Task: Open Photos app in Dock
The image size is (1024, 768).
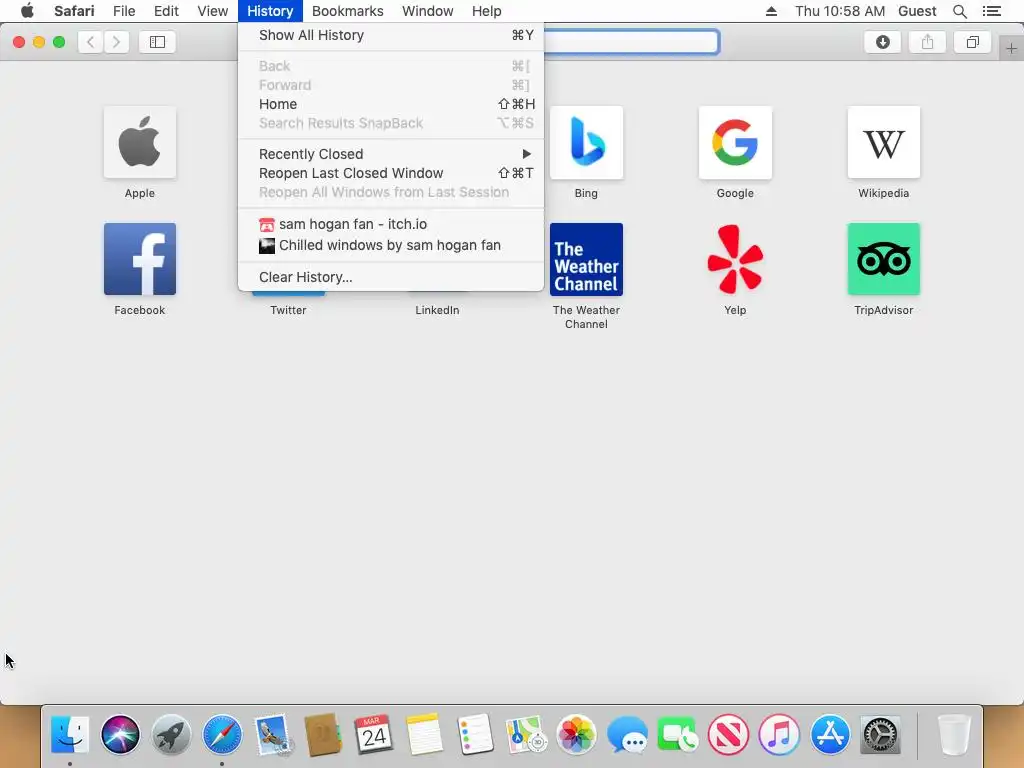Action: coord(577,734)
